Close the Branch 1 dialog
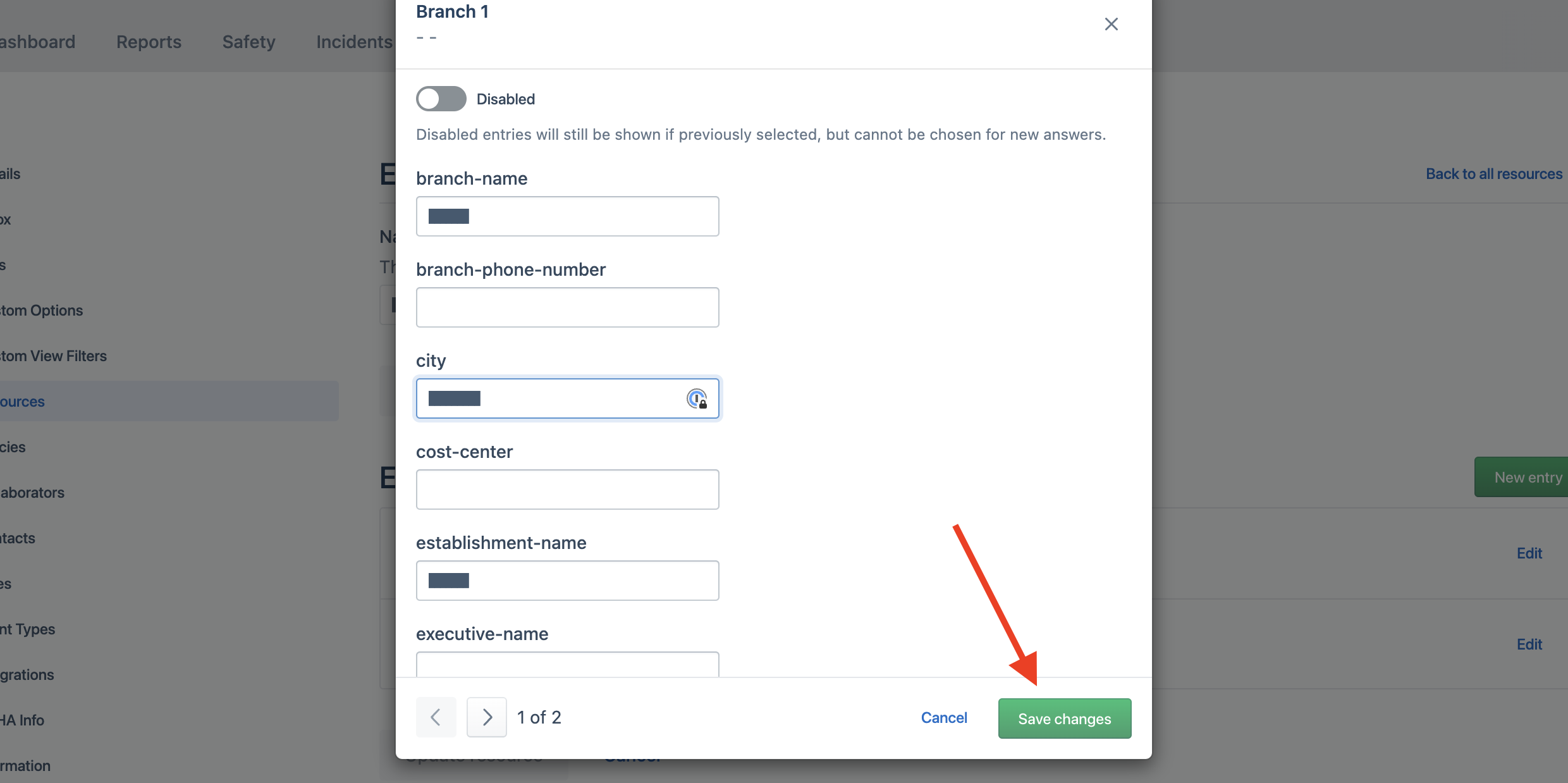The height and width of the screenshot is (783, 1568). click(x=1111, y=24)
